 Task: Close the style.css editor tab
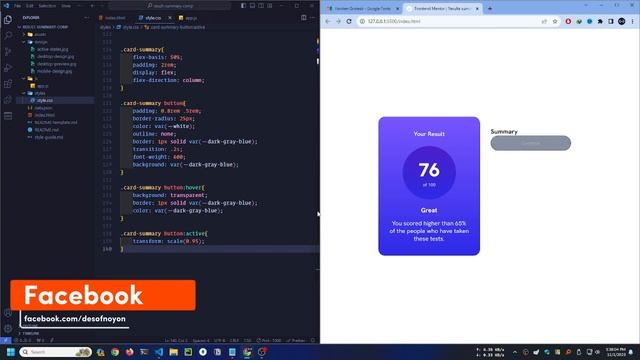[x=170, y=18]
